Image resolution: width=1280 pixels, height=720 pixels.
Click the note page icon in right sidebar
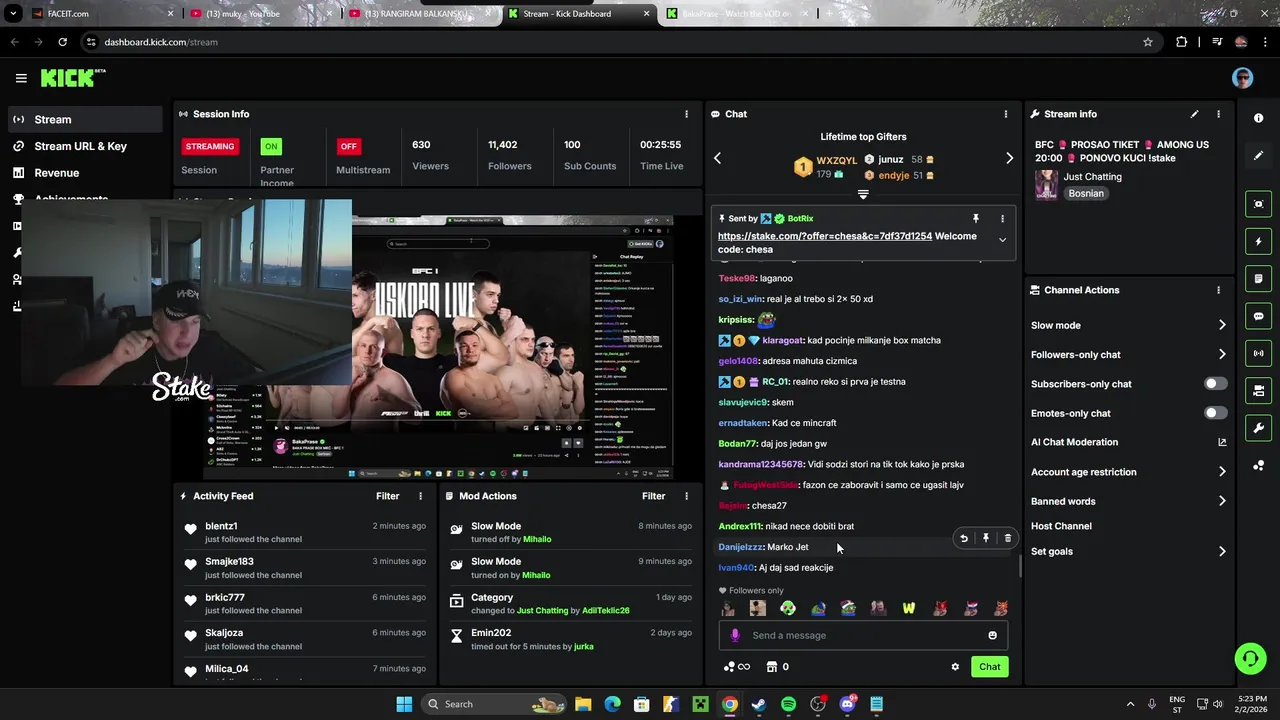coord(1258,278)
